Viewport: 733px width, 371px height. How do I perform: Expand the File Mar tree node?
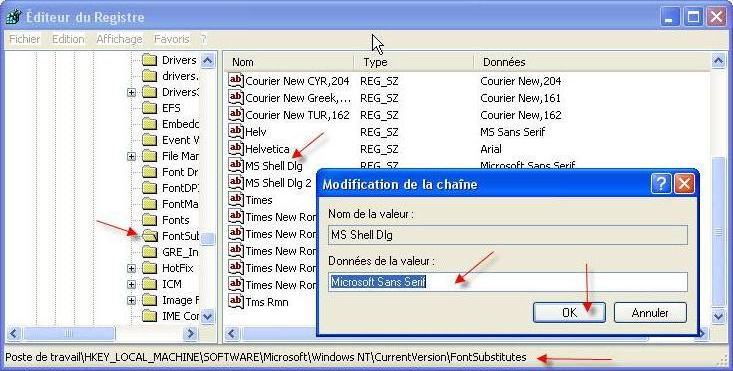click(131, 157)
